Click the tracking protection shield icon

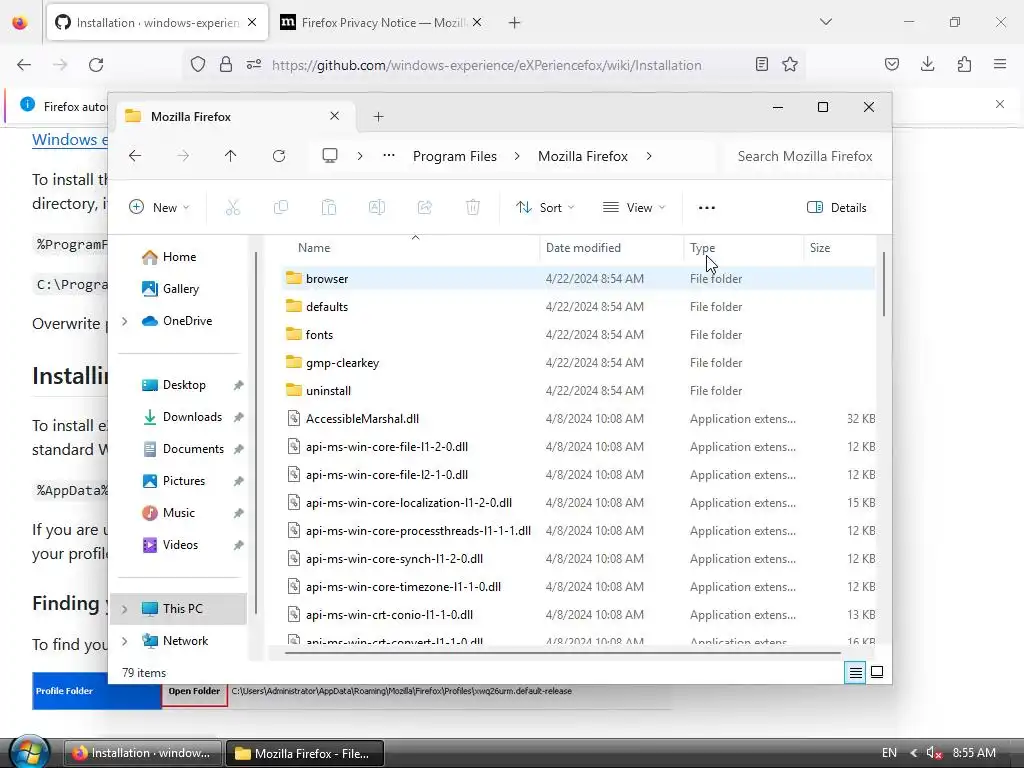[x=198, y=65]
